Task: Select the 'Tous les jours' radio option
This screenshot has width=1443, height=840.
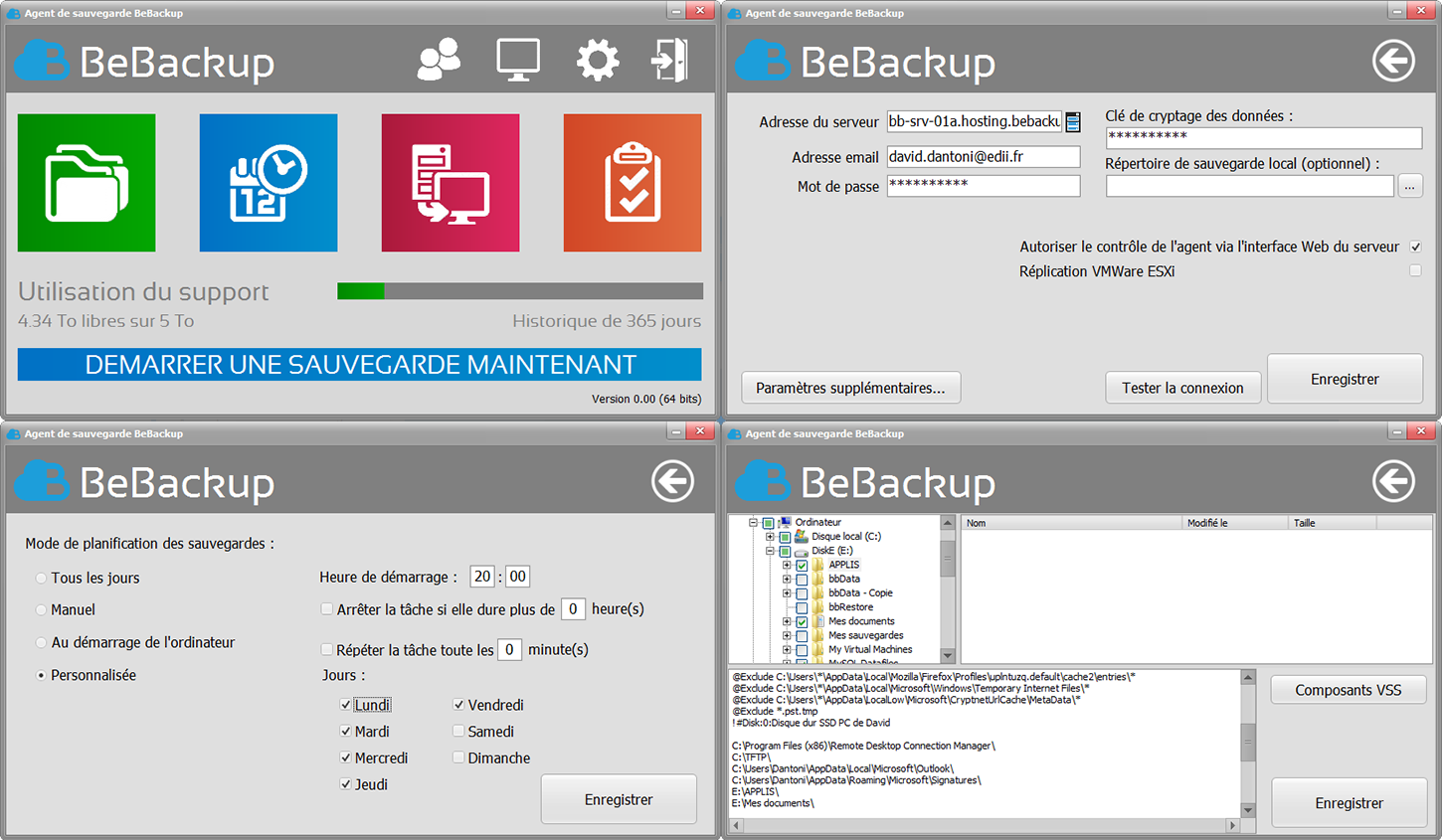Action: click(41, 578)
